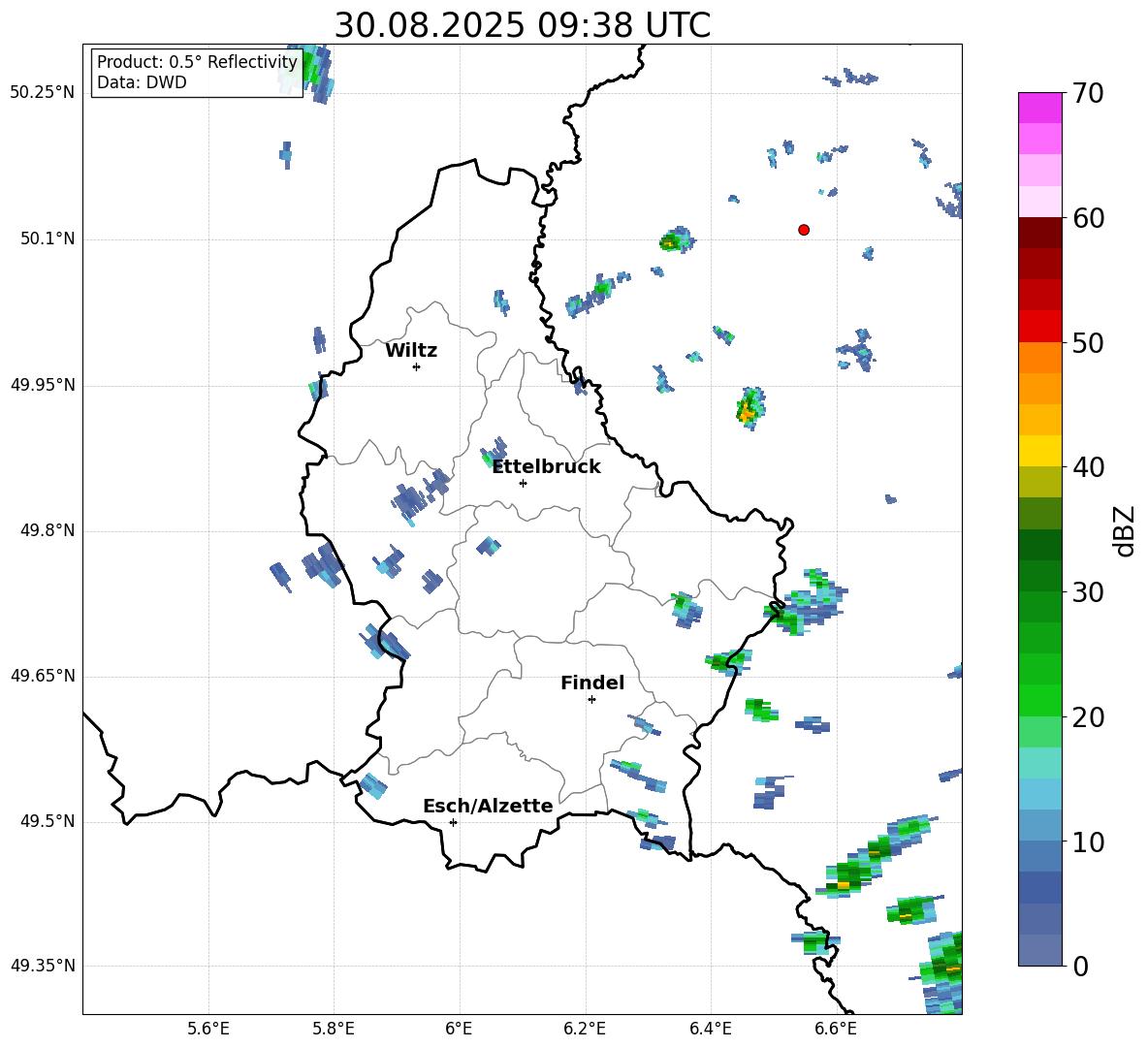
Task: Click the timestamp title 30.08.2025 09:38 UTC
Action: (522, 25)
